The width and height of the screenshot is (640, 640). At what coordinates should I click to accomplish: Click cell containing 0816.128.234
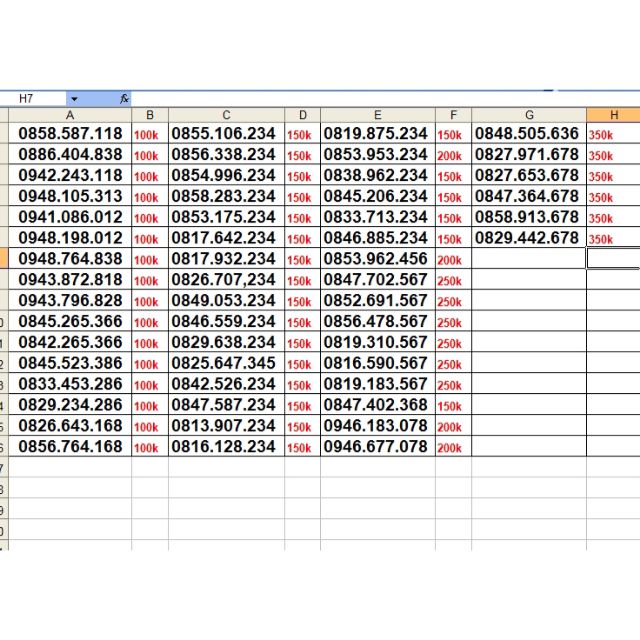pos(226,447)
